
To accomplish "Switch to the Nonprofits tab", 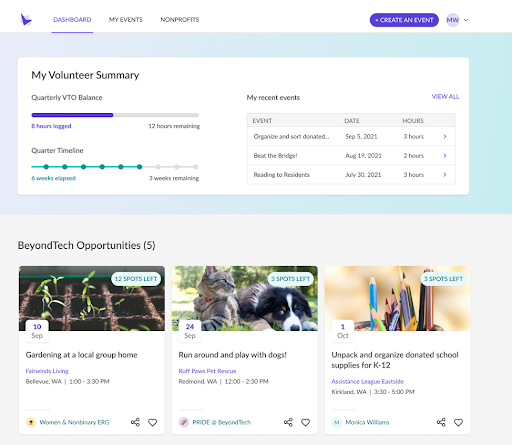I will [180, 20].
